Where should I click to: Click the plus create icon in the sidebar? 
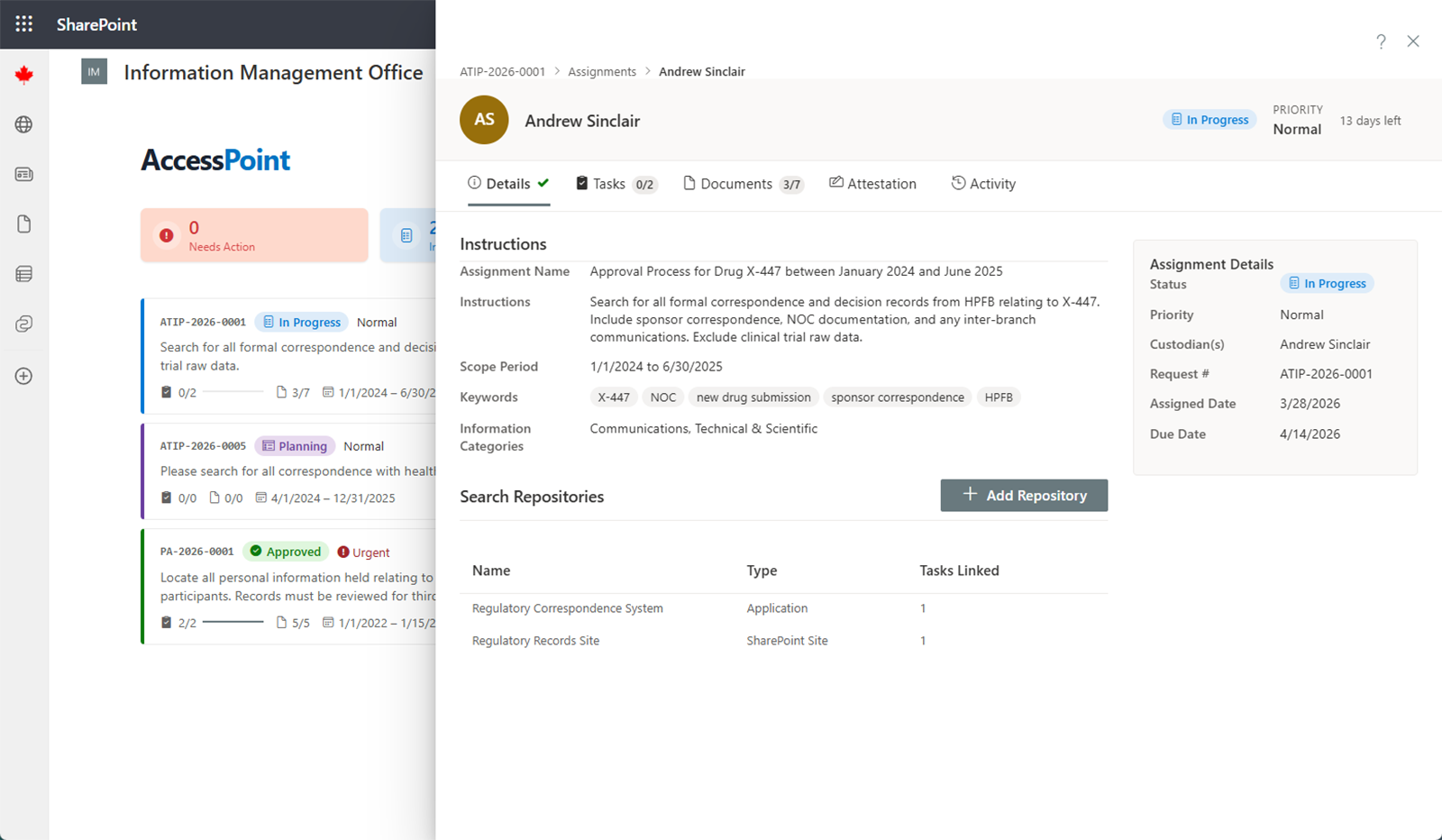point(23,376)
